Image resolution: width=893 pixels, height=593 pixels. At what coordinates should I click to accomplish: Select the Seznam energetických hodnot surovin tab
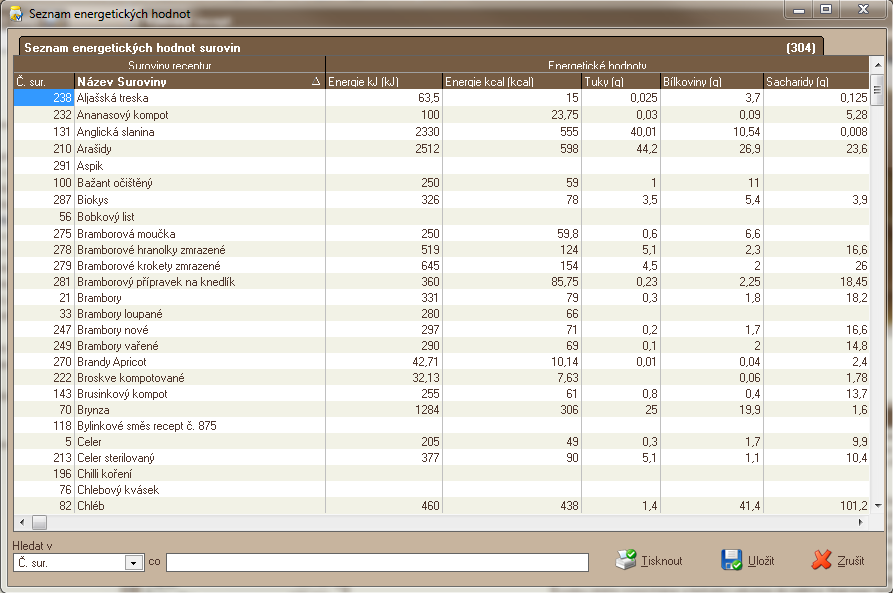130,47
